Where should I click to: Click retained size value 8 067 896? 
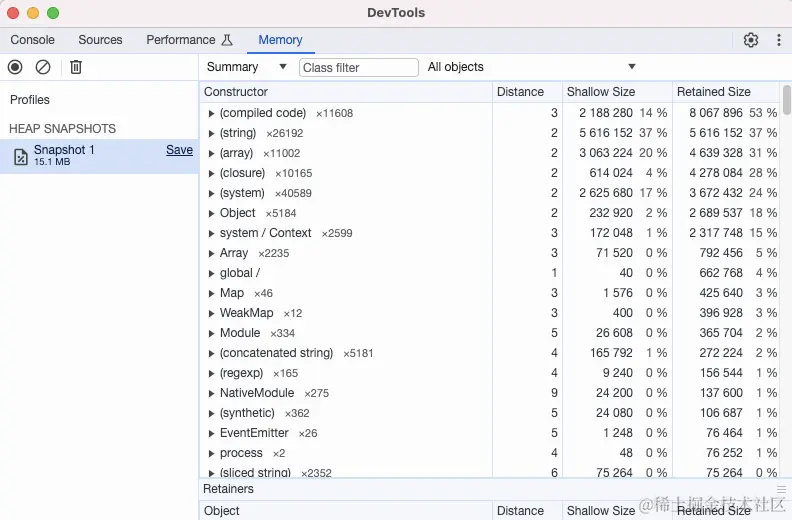pyautogui.click(x=716, y=113)
